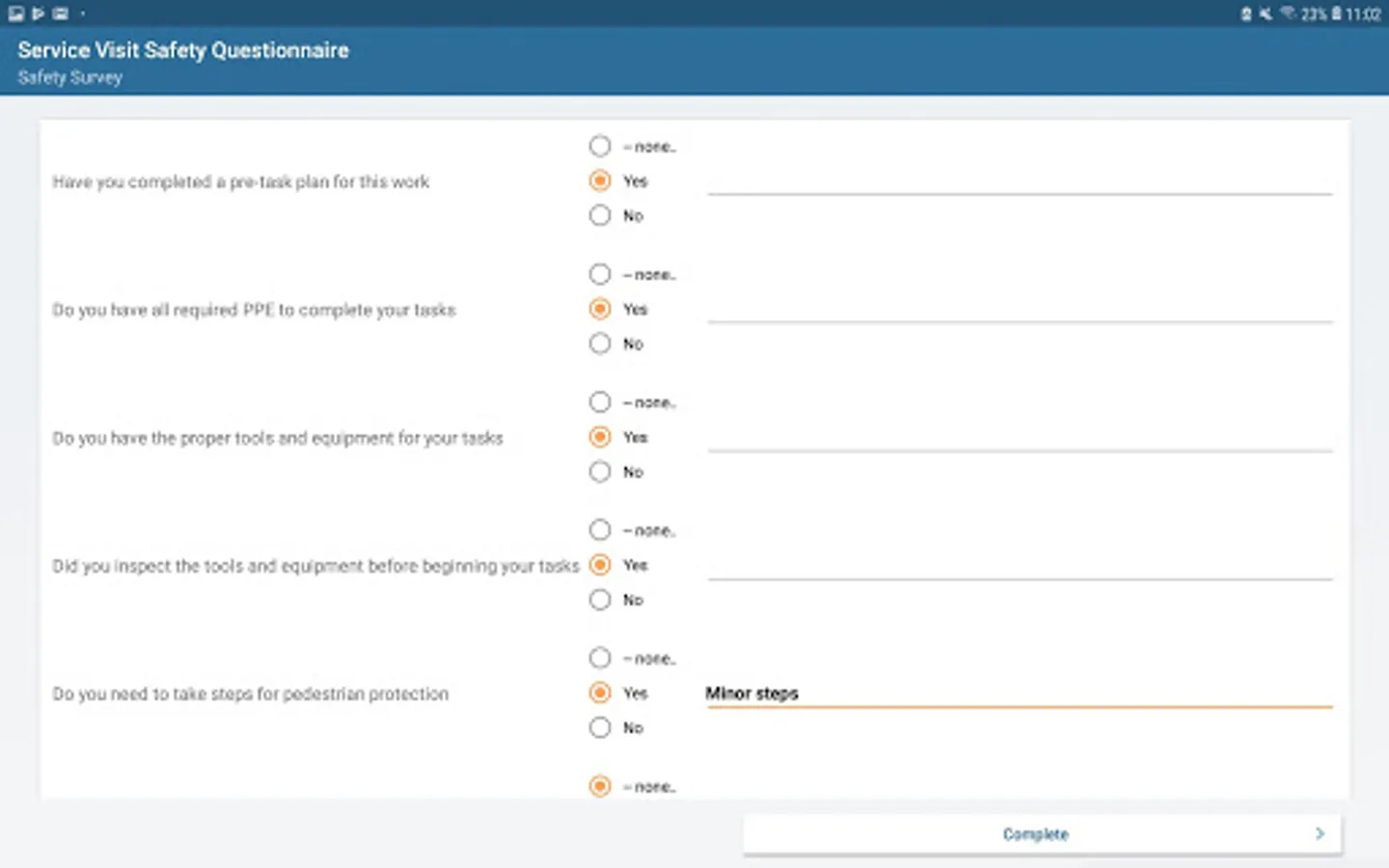Viewport: 1389px width, 868px height.
Task: Click the comment field for pre-task plan
Action: 1019,181
